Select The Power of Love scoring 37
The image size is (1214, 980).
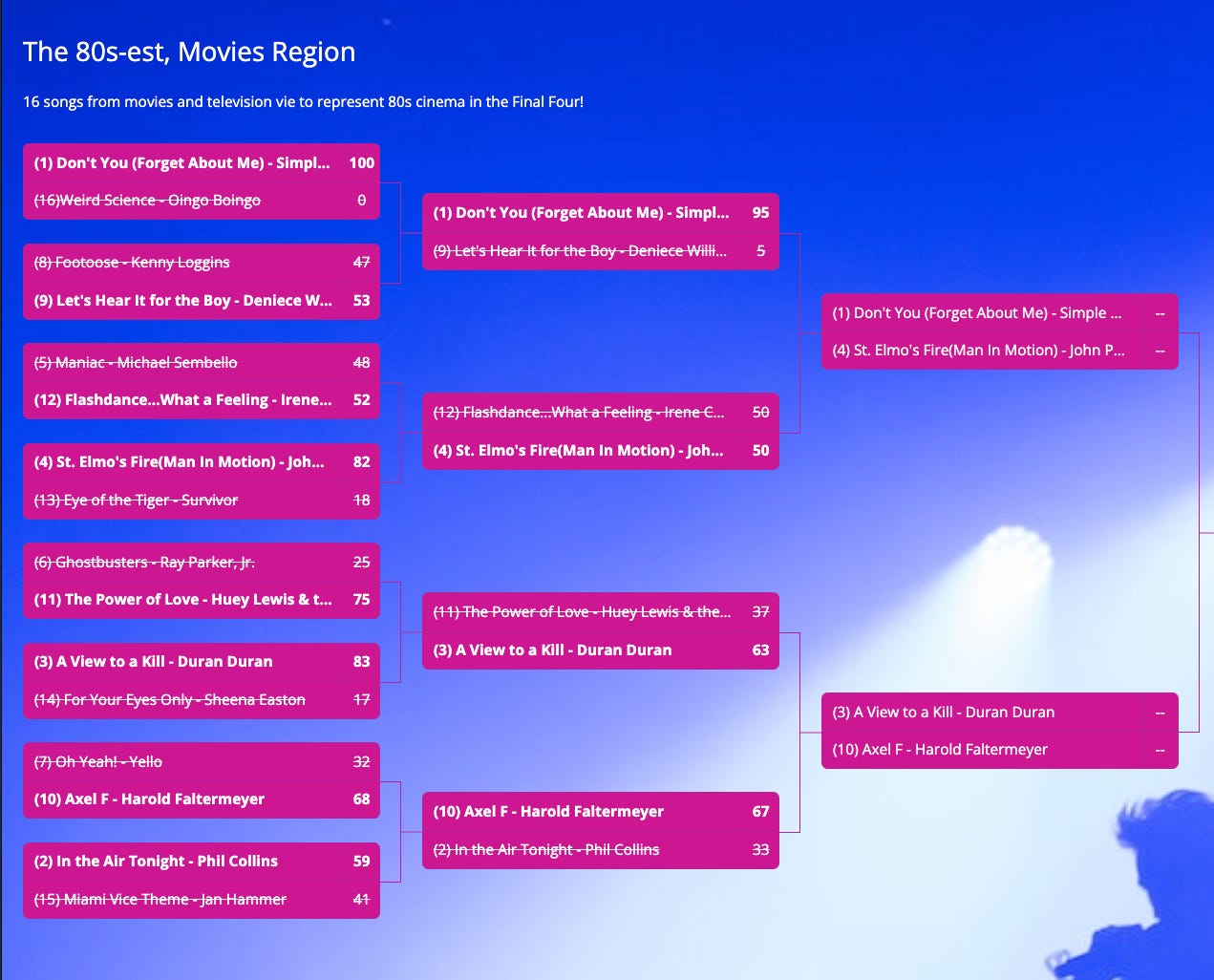(x=601, y=611)
